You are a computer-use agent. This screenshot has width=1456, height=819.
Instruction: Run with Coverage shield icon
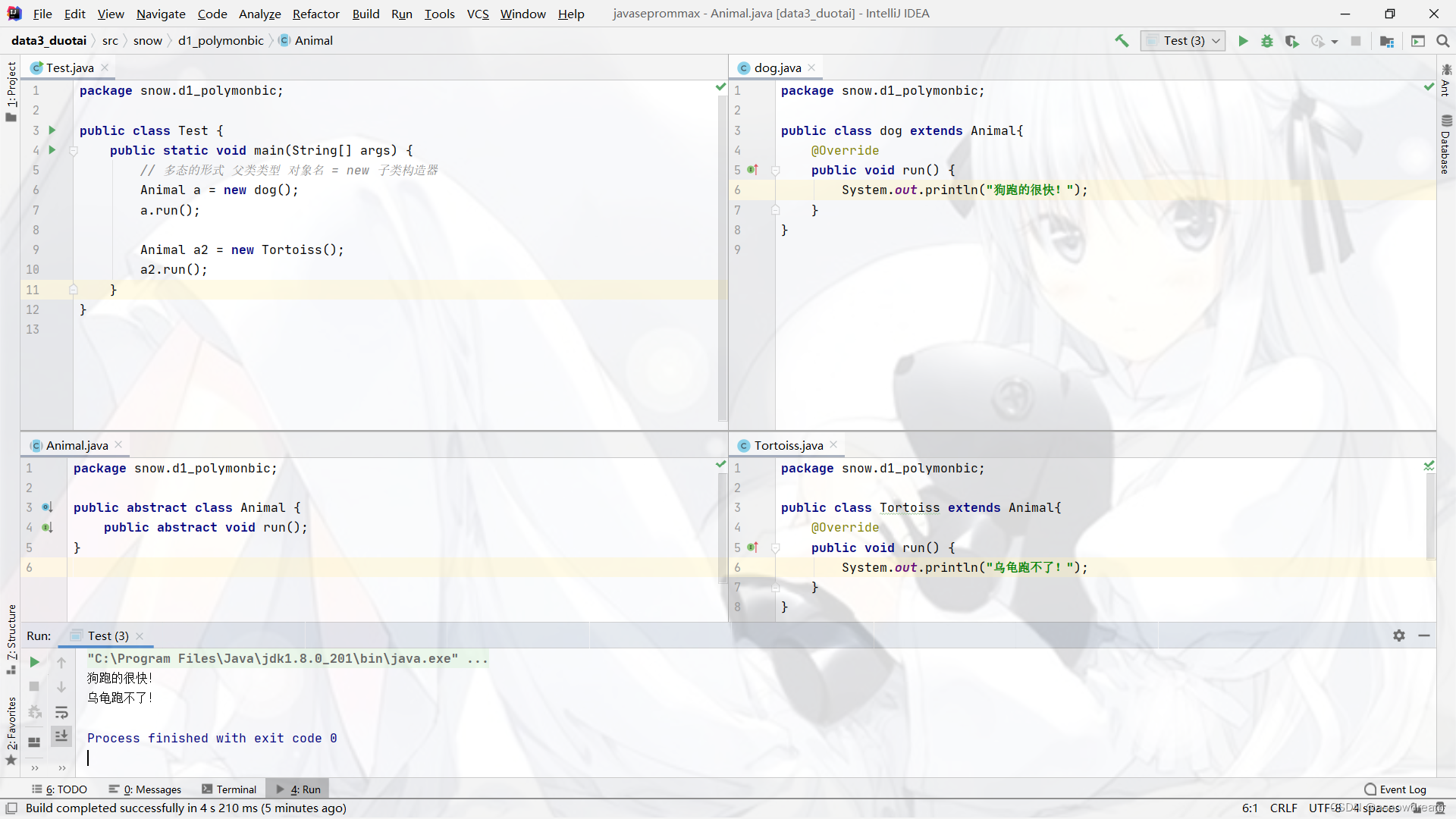1292,41
